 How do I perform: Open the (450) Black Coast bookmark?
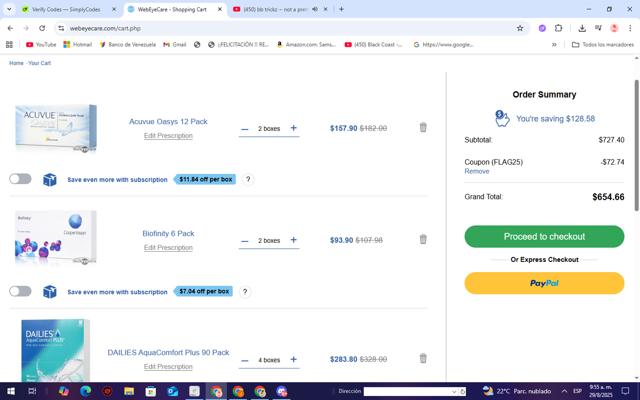click(374, 44)
